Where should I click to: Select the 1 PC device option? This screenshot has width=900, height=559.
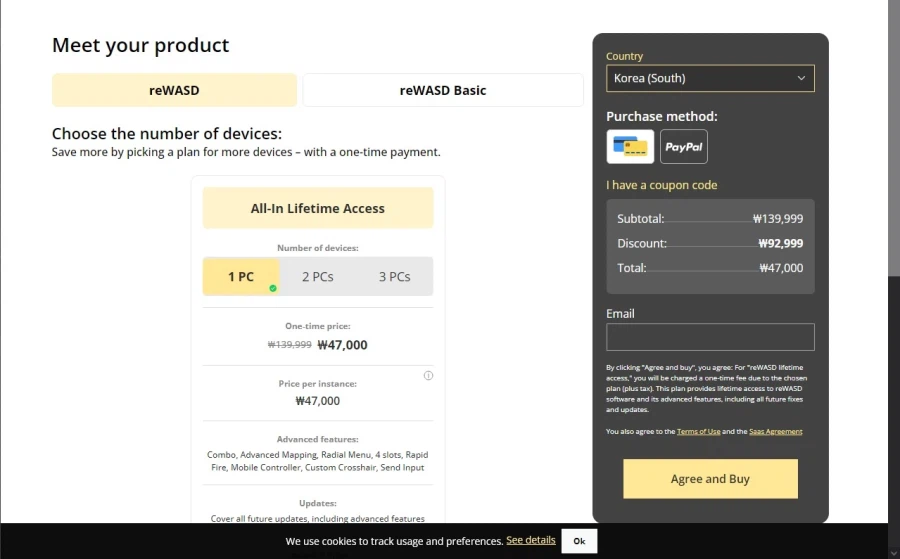pos(240,277)
